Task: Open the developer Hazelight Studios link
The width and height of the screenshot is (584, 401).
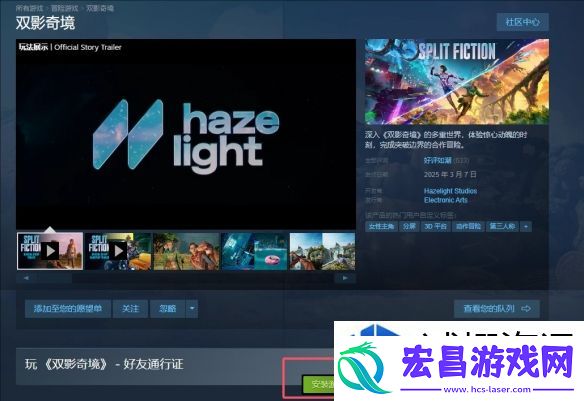Action: 450,191
